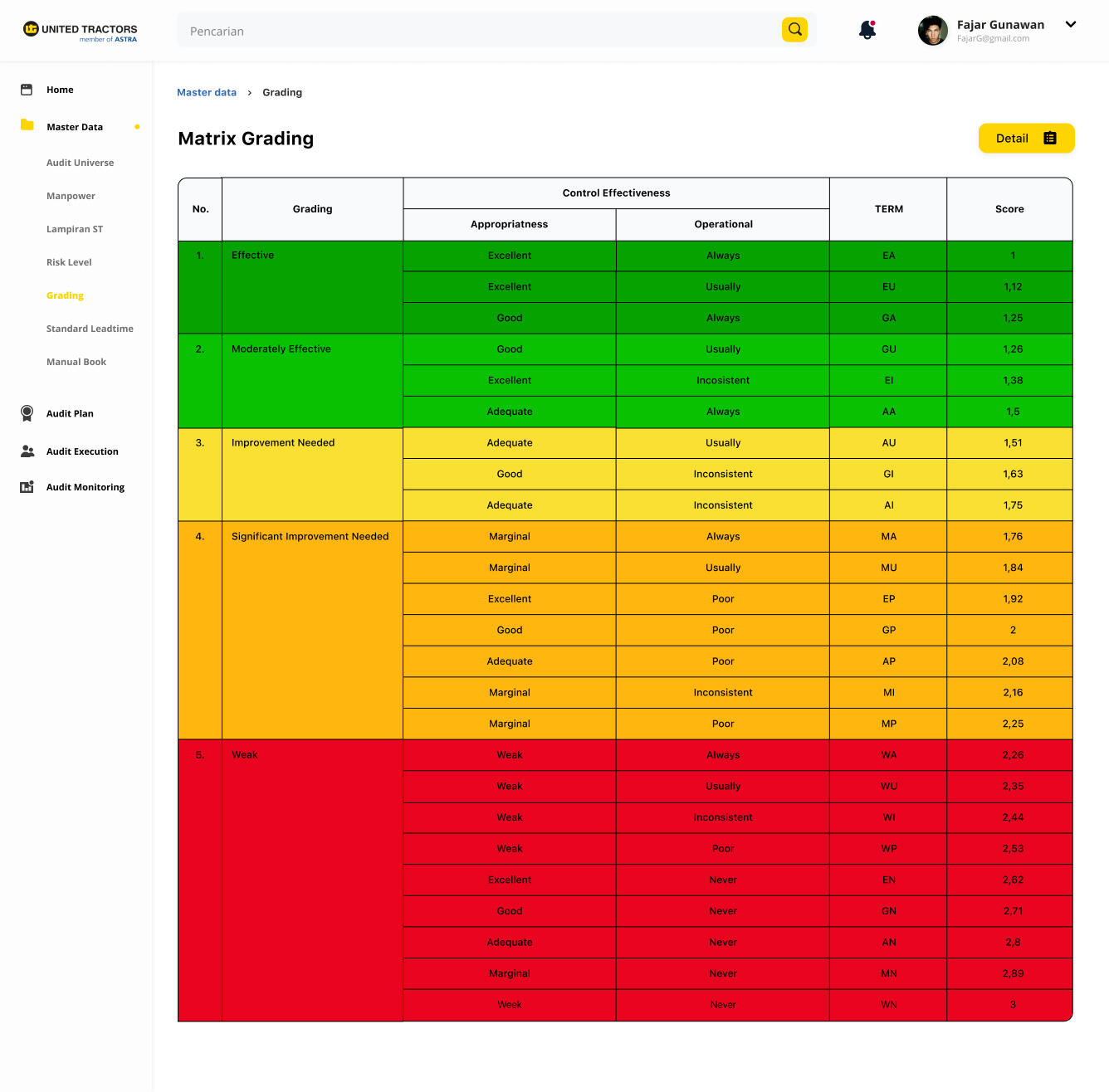Open Manual Book from the sidebar
The height and width of the screenshot is (1092, 1109).
(76, 362)
